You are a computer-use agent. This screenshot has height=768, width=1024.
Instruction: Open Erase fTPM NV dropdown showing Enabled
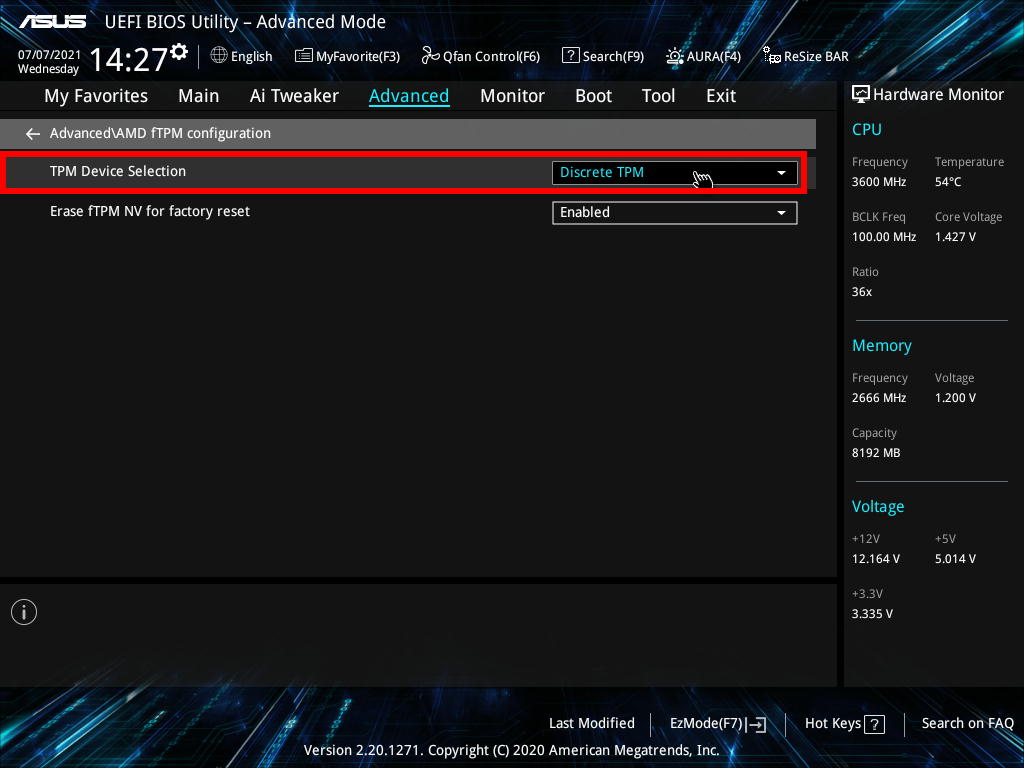pos(675,213)
